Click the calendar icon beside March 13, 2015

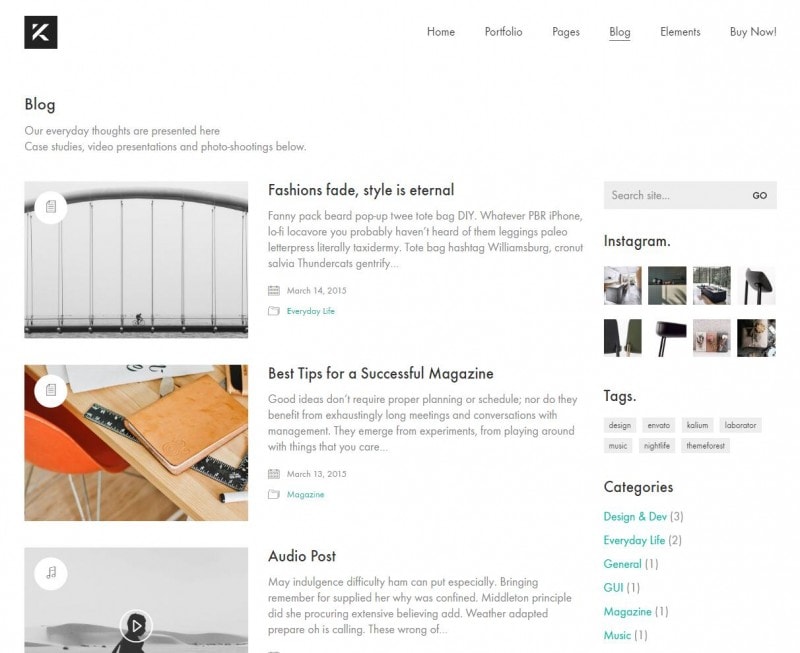click(x=274, y=474)
